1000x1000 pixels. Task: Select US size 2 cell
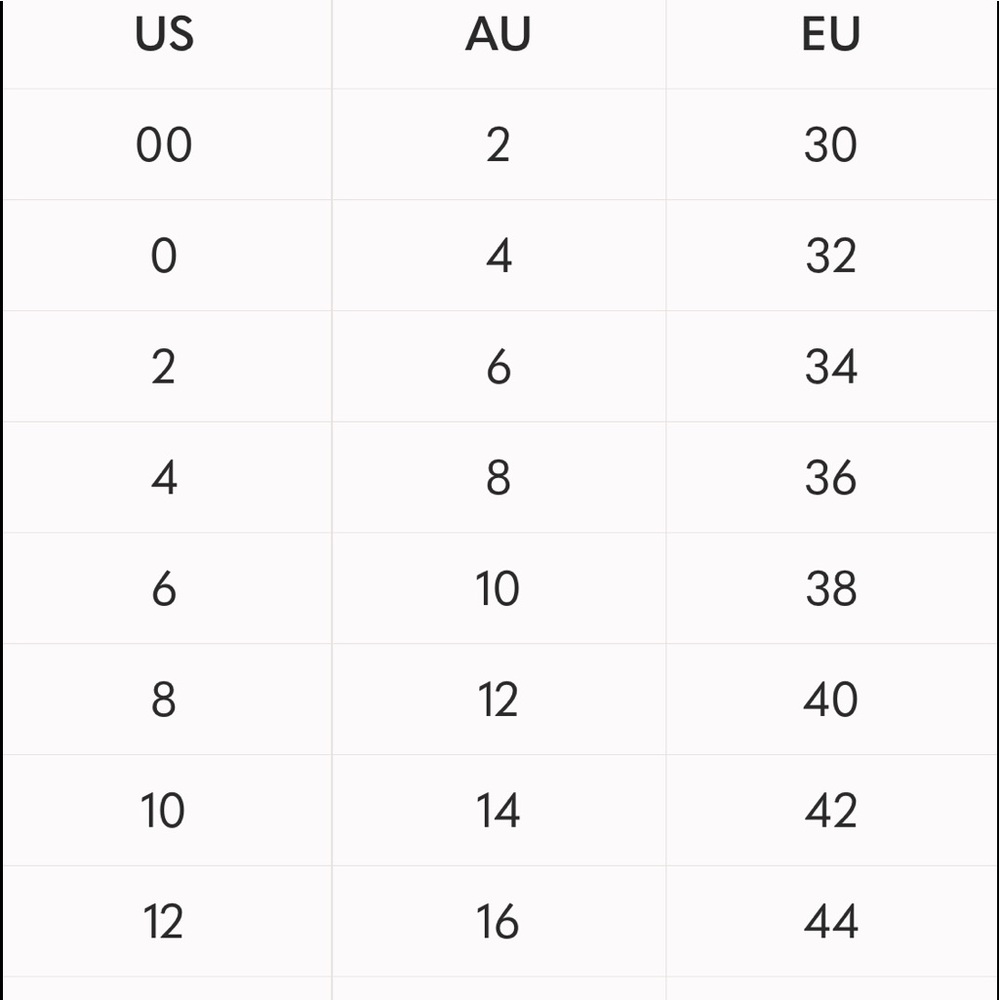164,368
